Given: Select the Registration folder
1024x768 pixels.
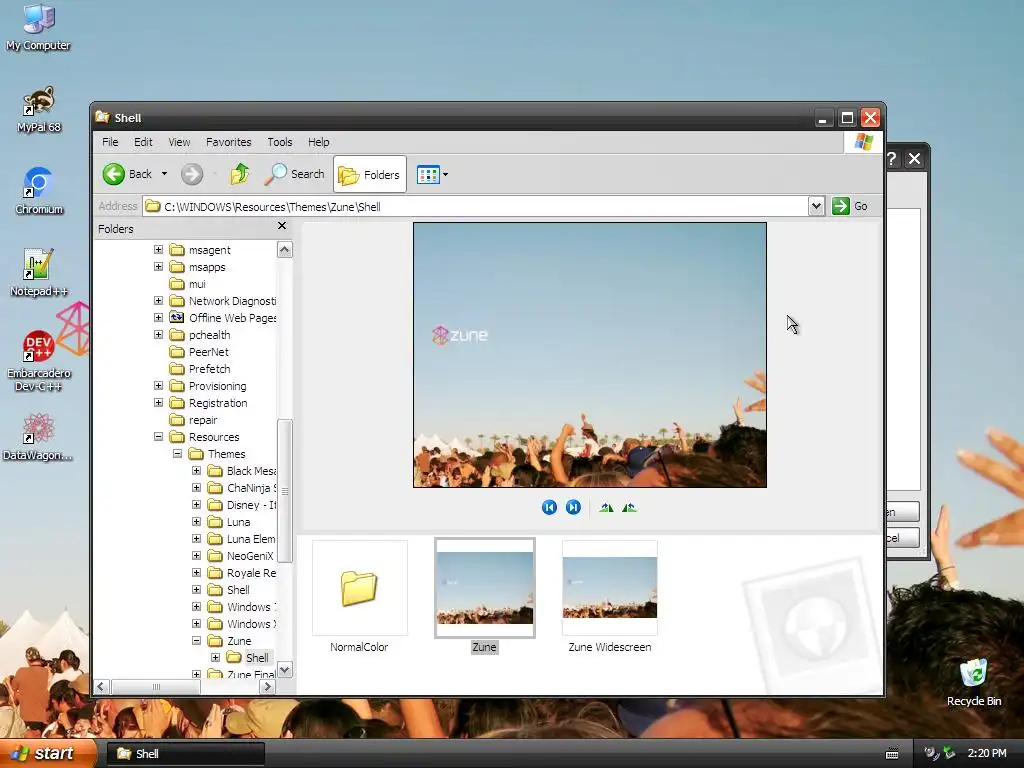Looking at the screenshot, I should point(217,403).
